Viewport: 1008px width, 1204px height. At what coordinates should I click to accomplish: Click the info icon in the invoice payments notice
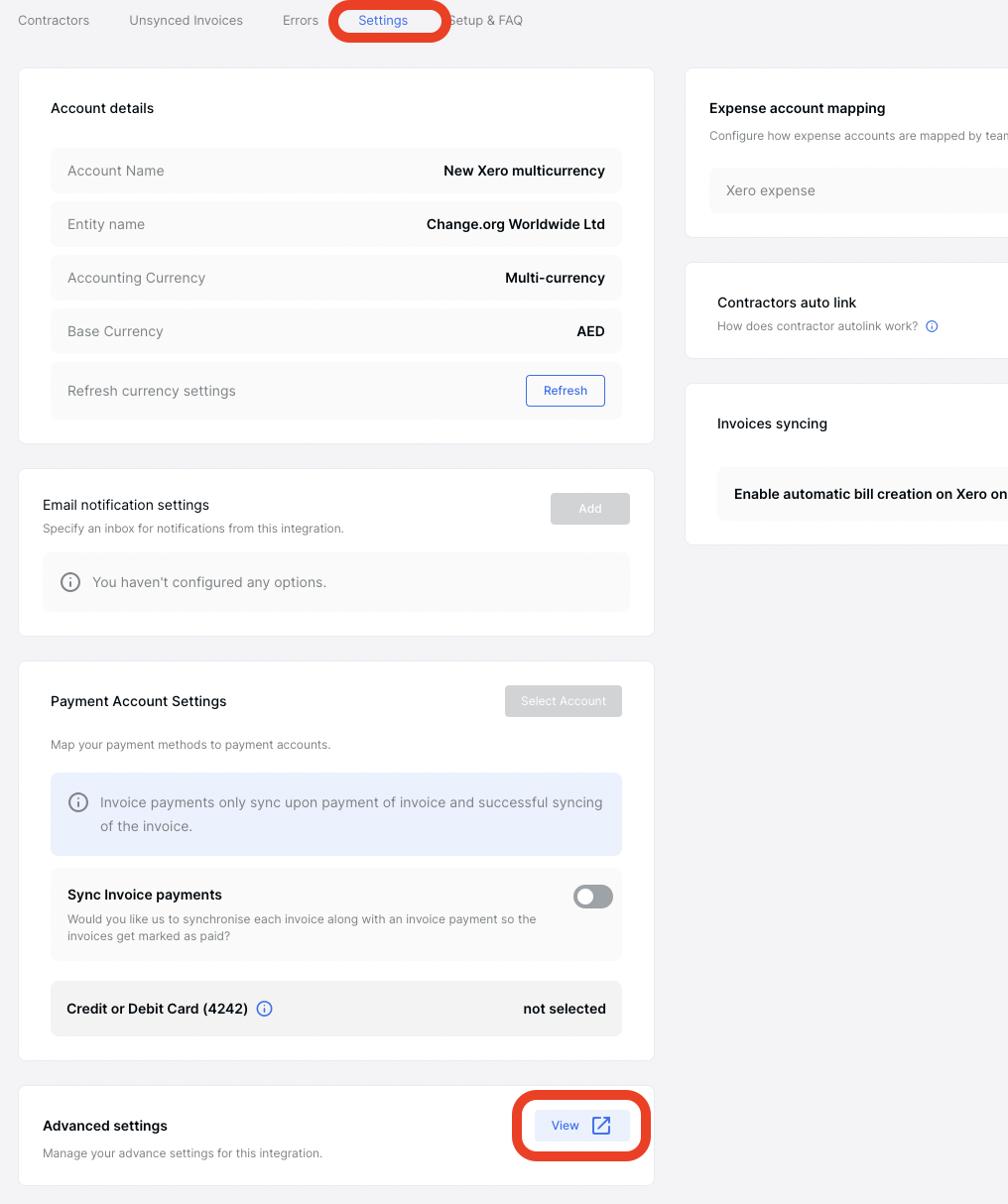pos(78,801)
